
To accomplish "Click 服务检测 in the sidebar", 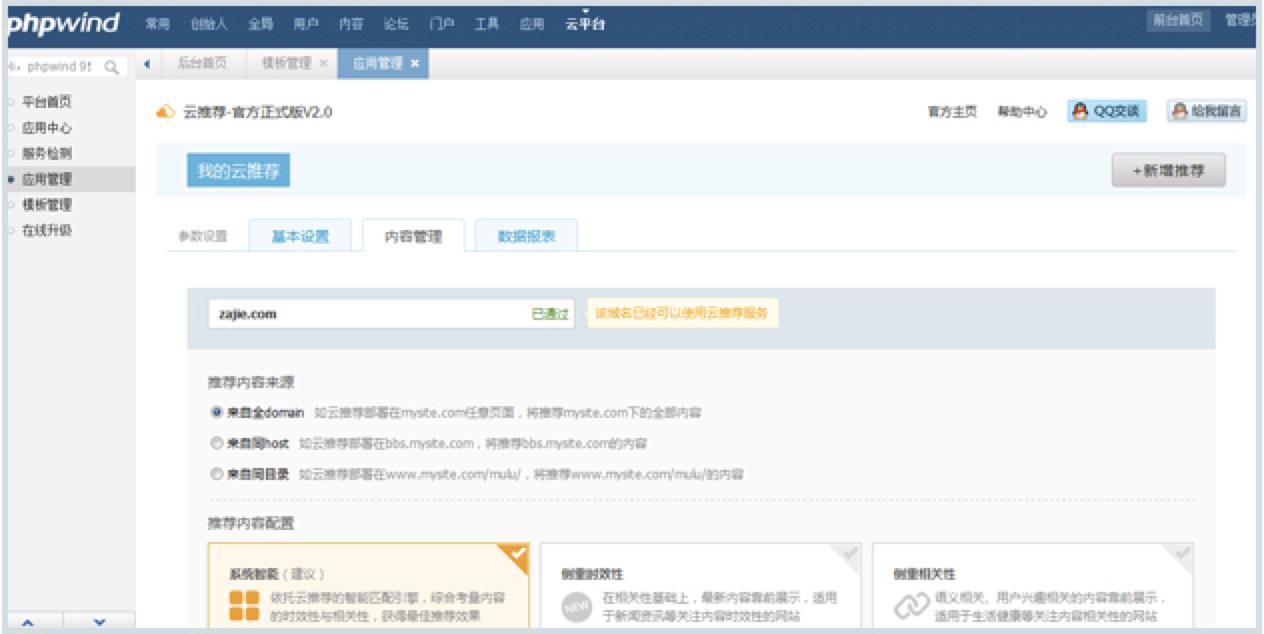I will point(47,153).
